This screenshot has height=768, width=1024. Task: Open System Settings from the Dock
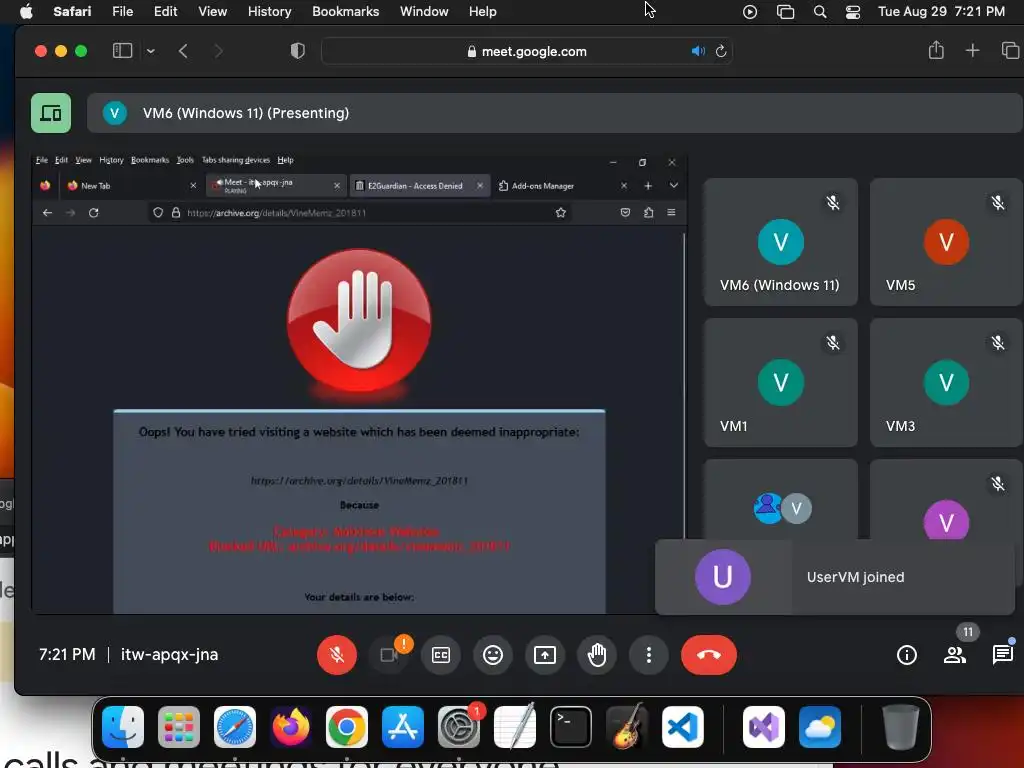click(x=458, y=727)
